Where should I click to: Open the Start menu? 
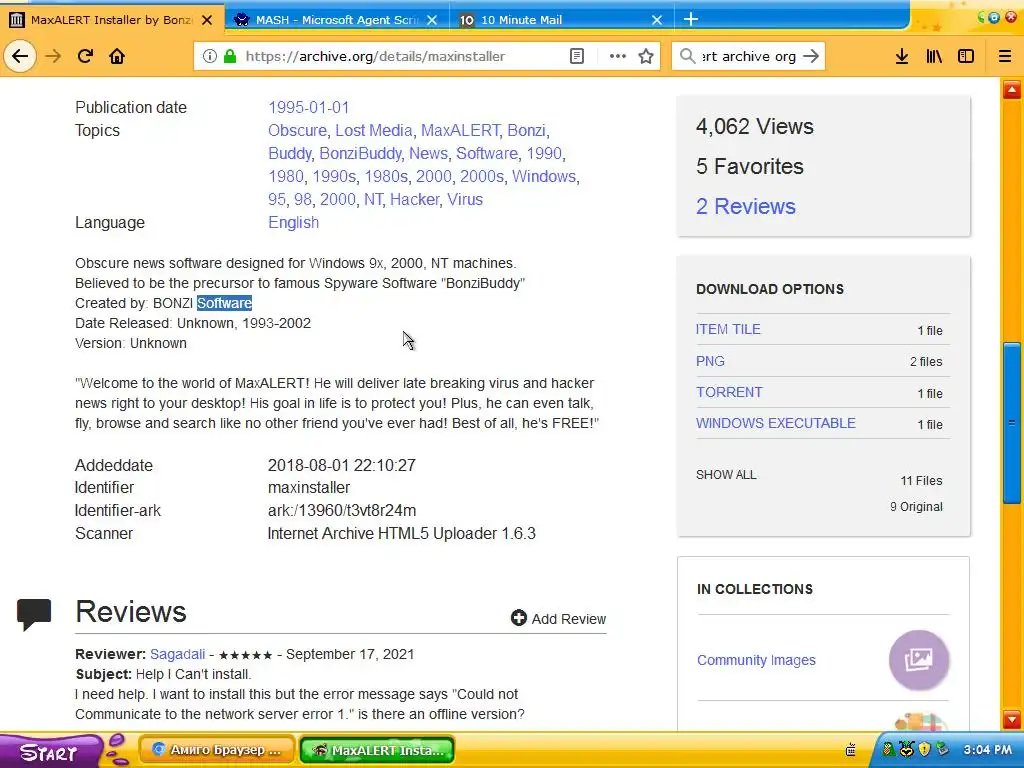(51, 751)
